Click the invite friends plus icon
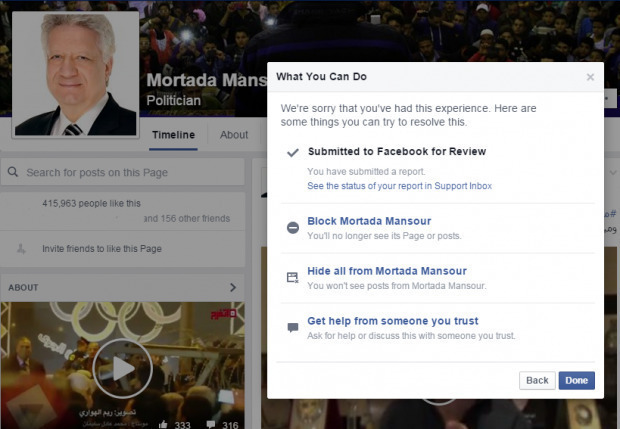The width and height of the screenshot is (620, 429). point(21,249)
